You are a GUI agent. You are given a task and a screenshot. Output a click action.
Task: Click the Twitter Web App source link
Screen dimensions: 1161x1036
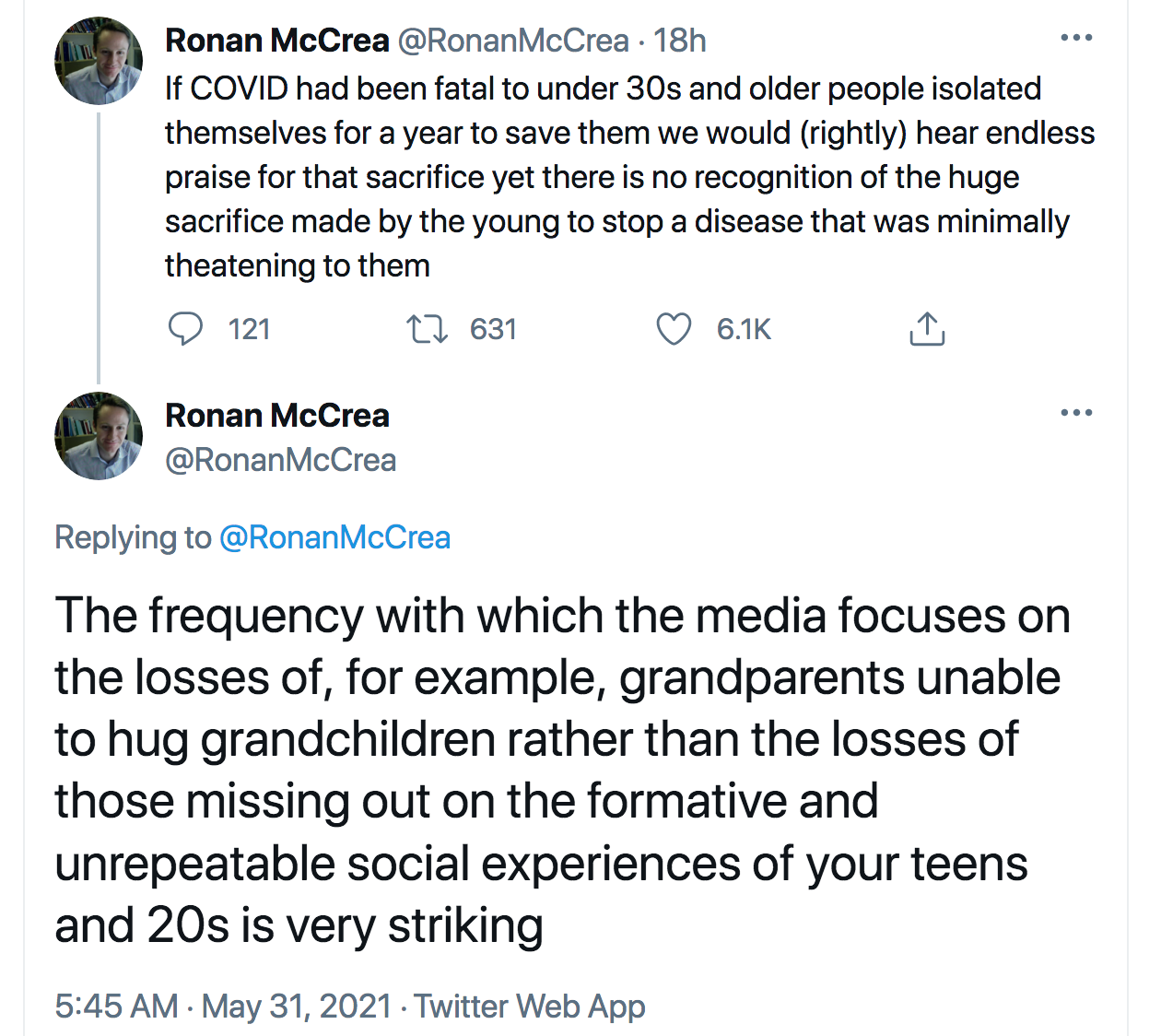pyautogui.click(x=530, y=1006)
